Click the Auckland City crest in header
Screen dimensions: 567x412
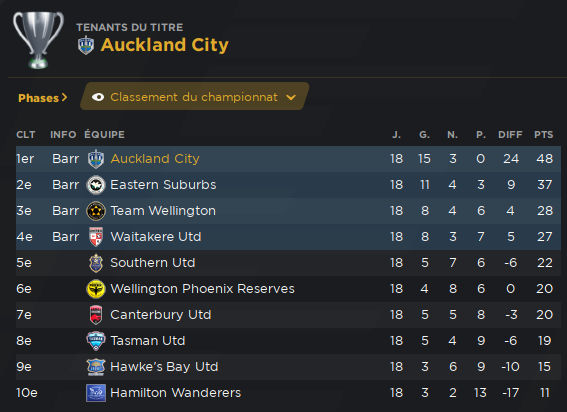[86, 45]
